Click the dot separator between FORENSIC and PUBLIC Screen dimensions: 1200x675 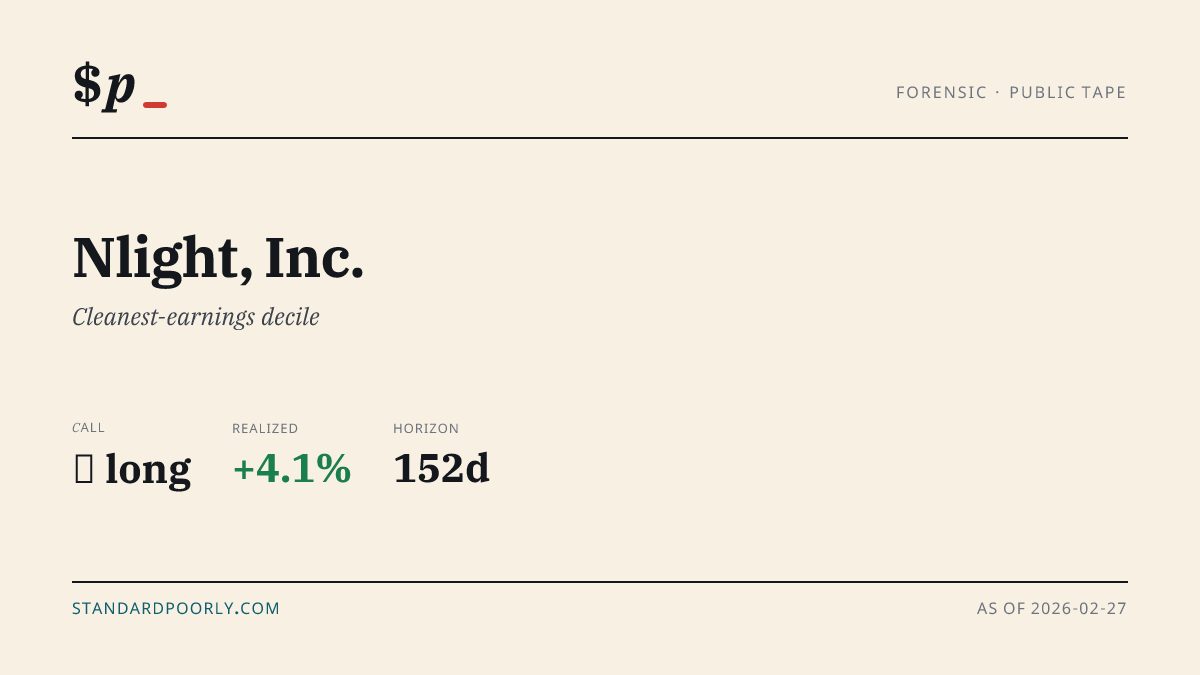(998, 93)
